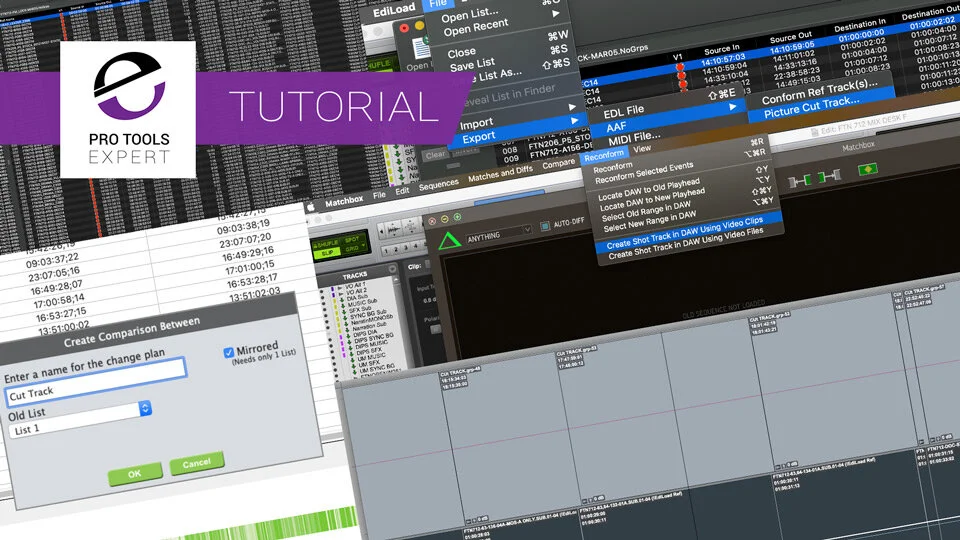This screenshot has height=540, width=960.
Task: Click the left trim bracket icon in Matchbox
Action: (800, 181)
